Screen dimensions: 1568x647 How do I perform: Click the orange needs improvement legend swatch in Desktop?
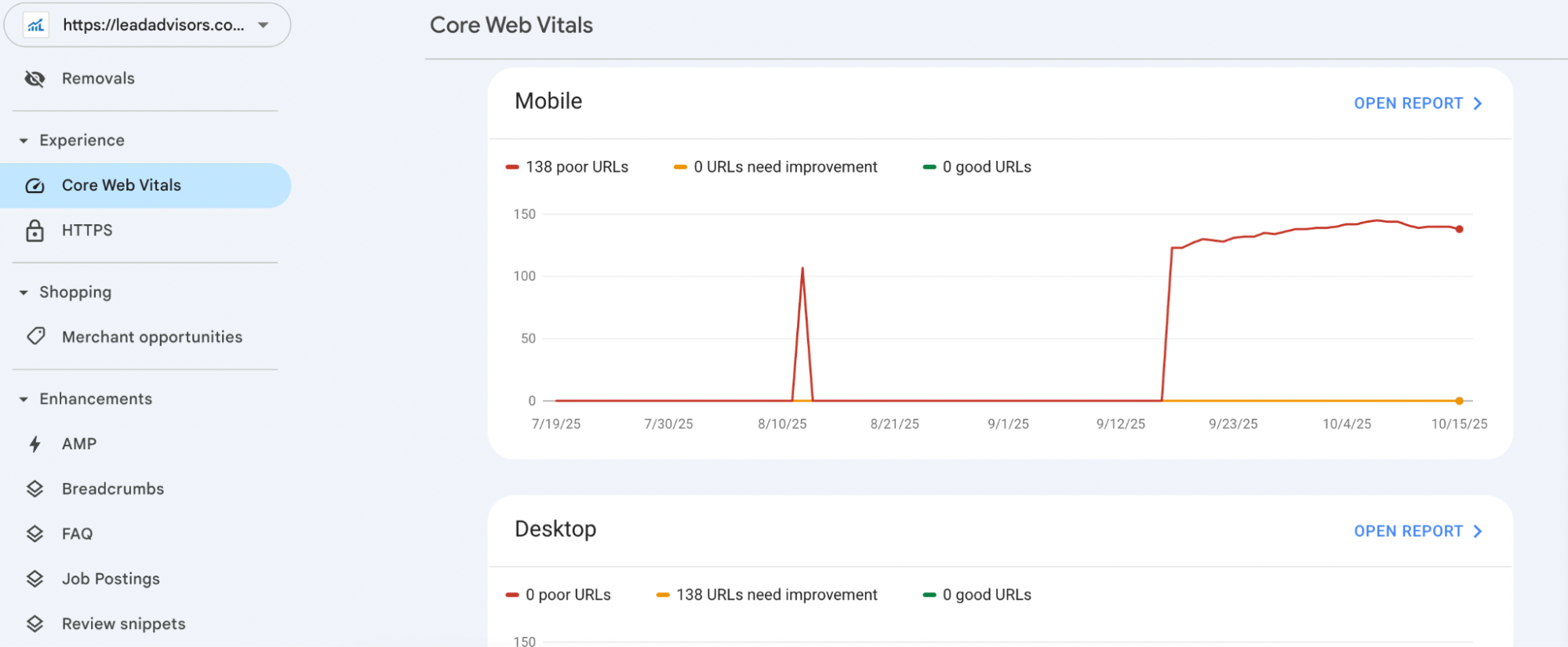point(663,595)
